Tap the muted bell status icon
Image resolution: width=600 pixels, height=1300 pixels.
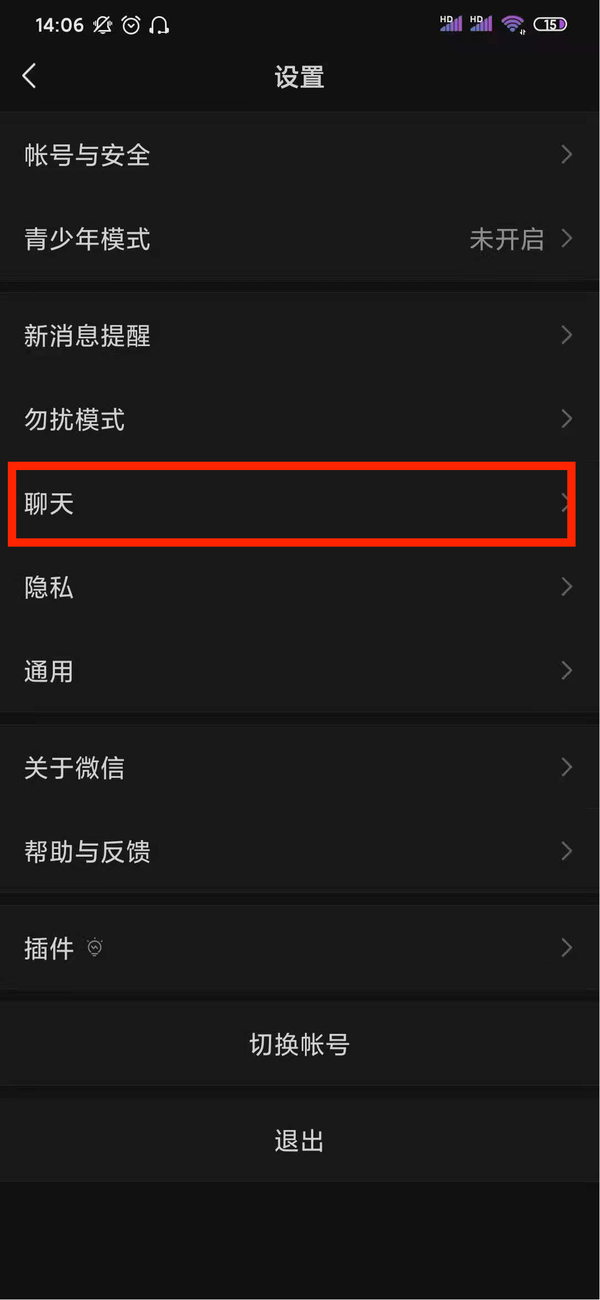point(102,25)
